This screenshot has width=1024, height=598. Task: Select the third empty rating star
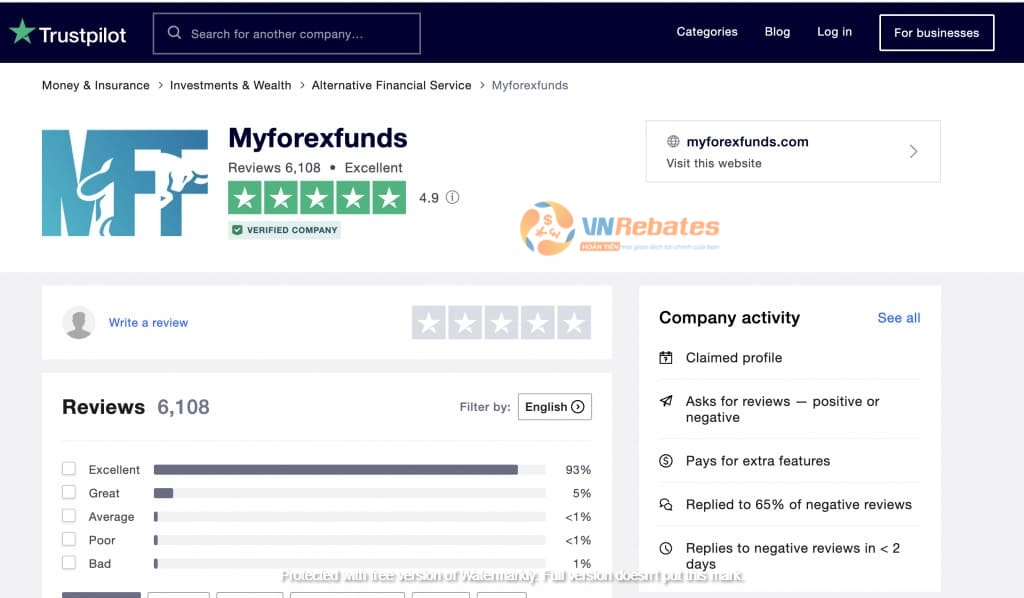click(x=502, y=323)
